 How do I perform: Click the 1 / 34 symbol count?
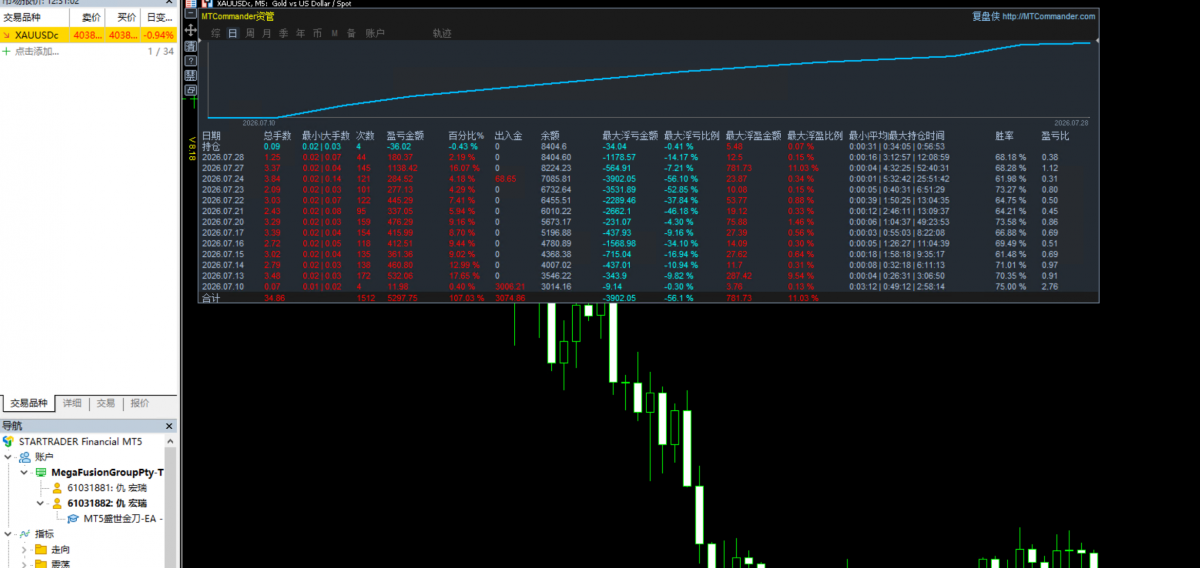161,51
